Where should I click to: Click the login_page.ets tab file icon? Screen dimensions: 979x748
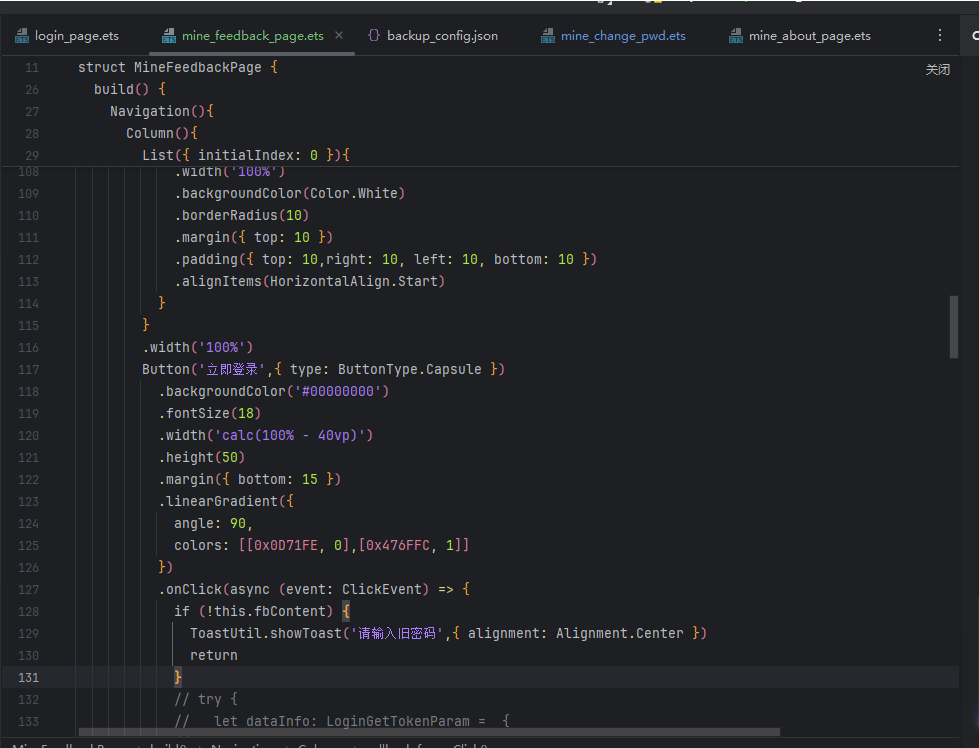click(22, 36)
